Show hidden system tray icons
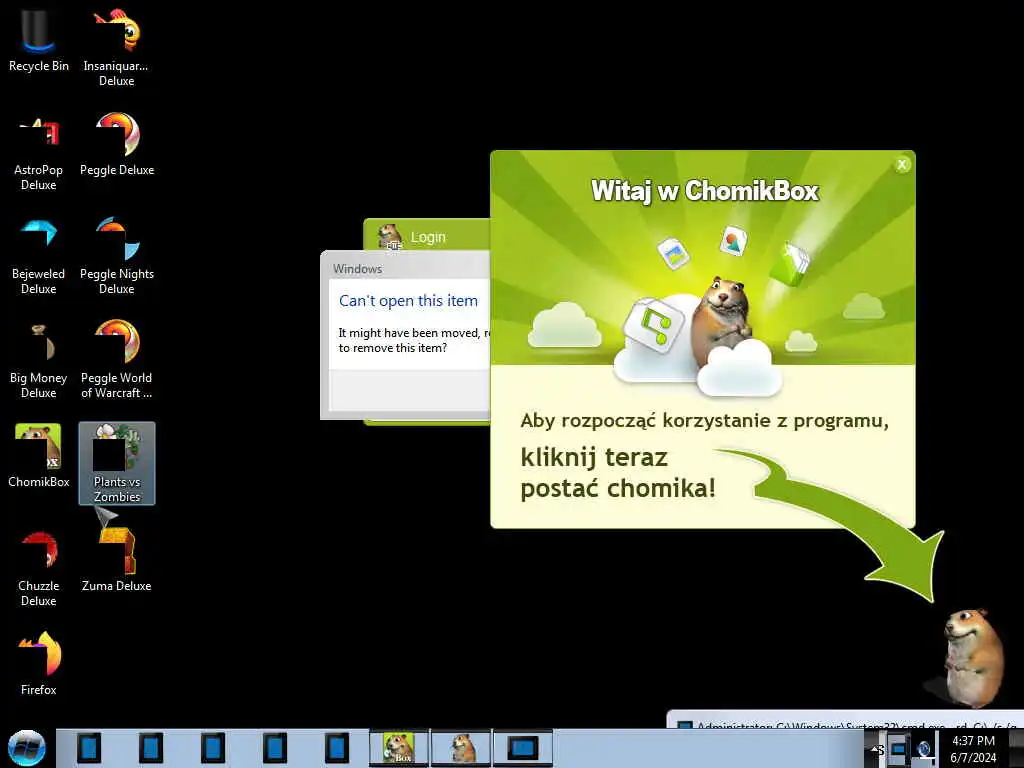The height and width of the screenshot is (768, 1024). pos(874,749)
